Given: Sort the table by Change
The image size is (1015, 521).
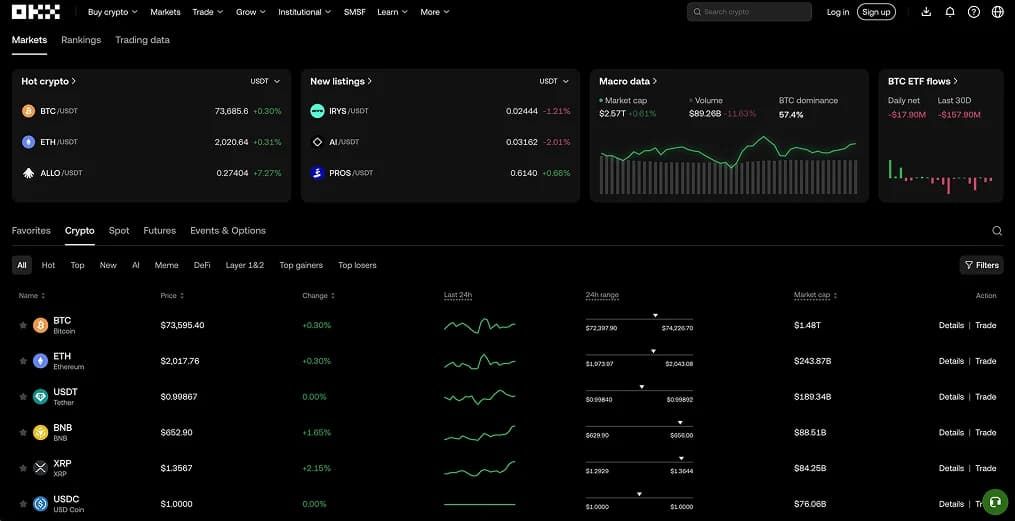Looking at the screenshot, I should tap(318, 296).
